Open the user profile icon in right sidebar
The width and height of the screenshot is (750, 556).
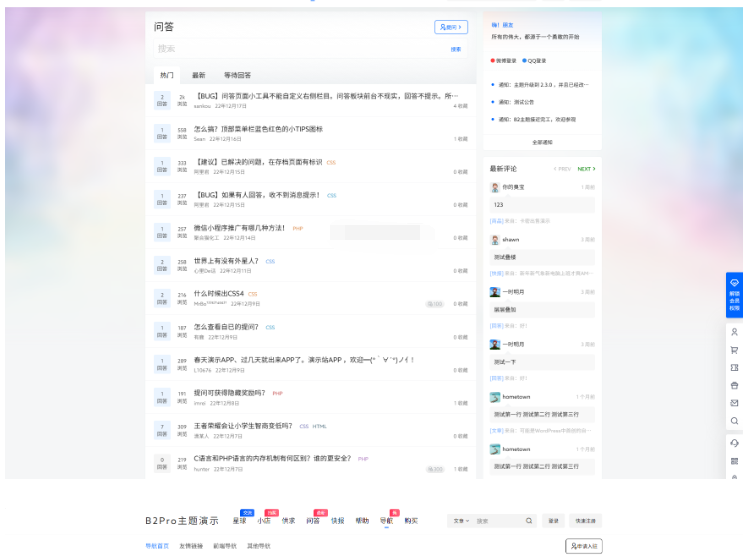pyautogui.click(x=734, y=331)
